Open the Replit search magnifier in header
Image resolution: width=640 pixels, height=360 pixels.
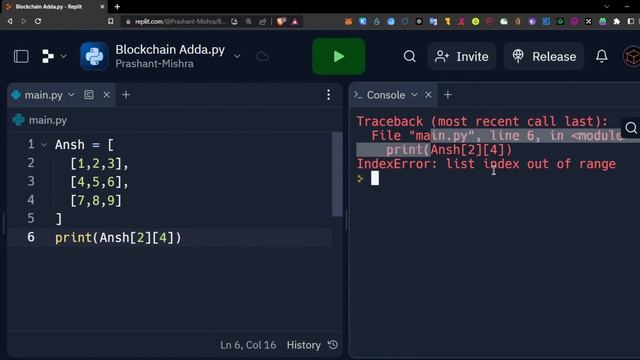tap(409, 56)
